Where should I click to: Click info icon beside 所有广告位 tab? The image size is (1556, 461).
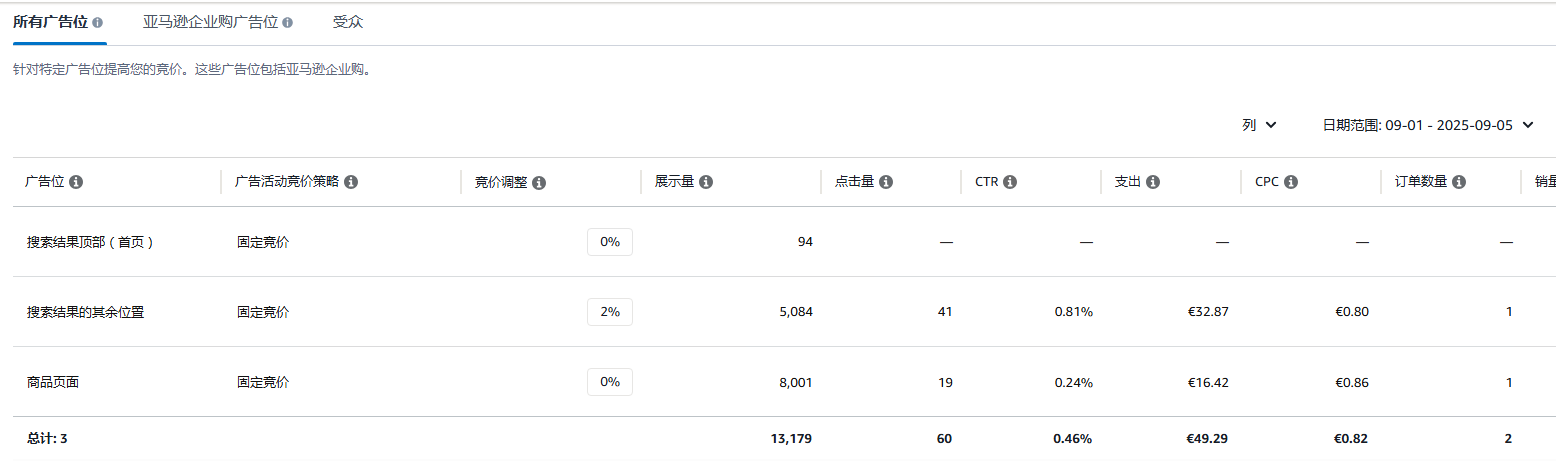pyautogui.click(x=97, y=22)
